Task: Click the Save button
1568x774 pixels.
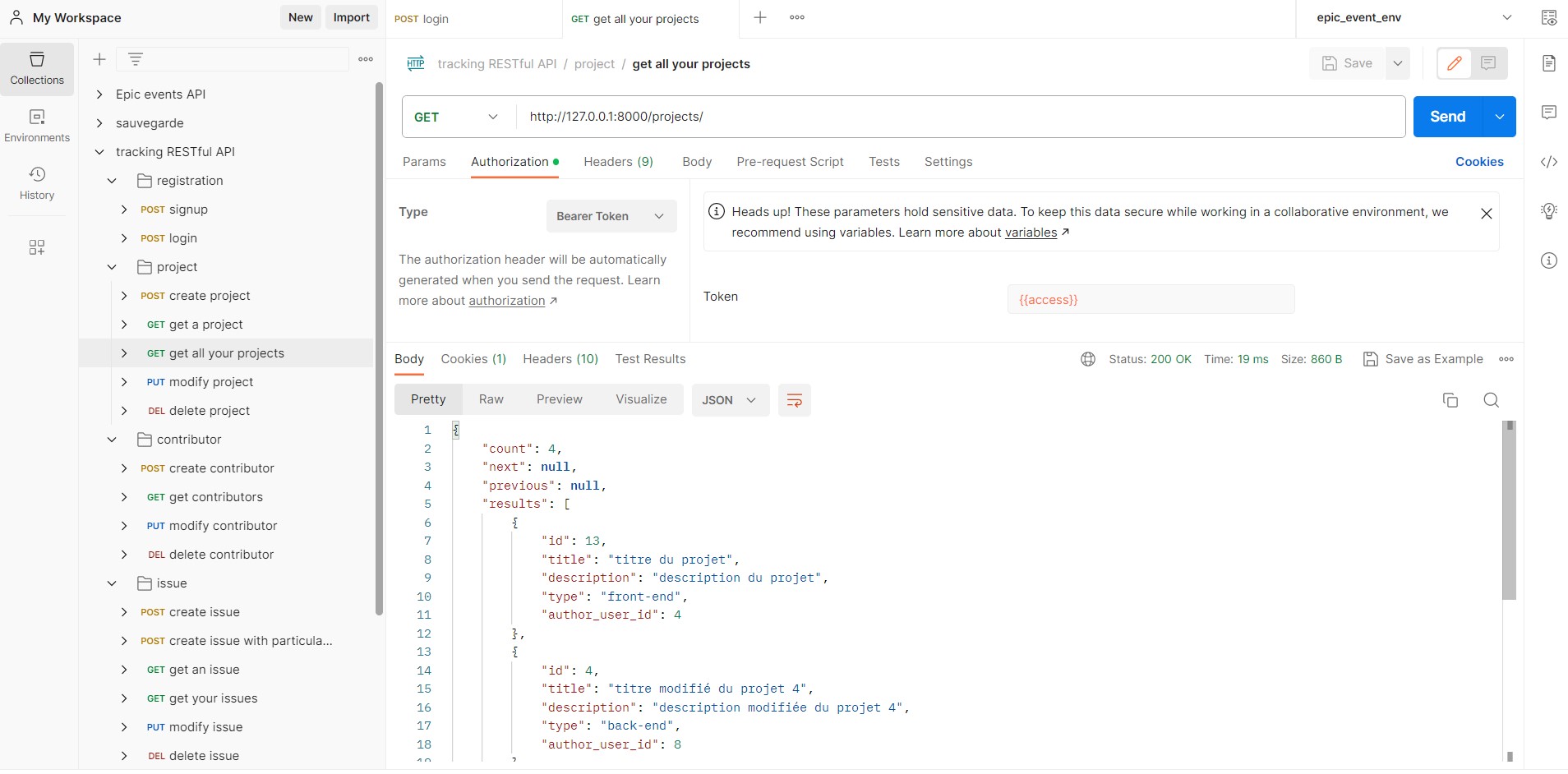Action: [1348, 63]
